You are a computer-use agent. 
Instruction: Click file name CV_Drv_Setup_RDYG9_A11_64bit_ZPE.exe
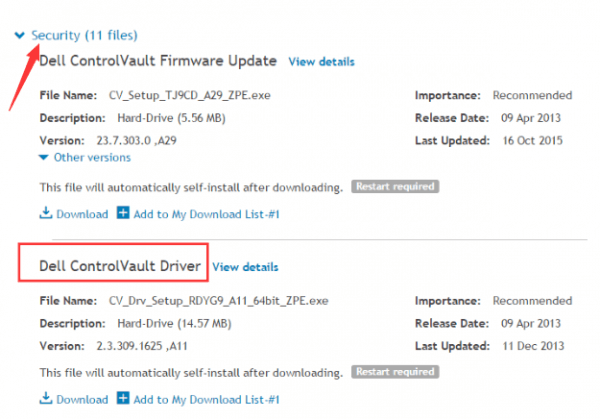218,301
